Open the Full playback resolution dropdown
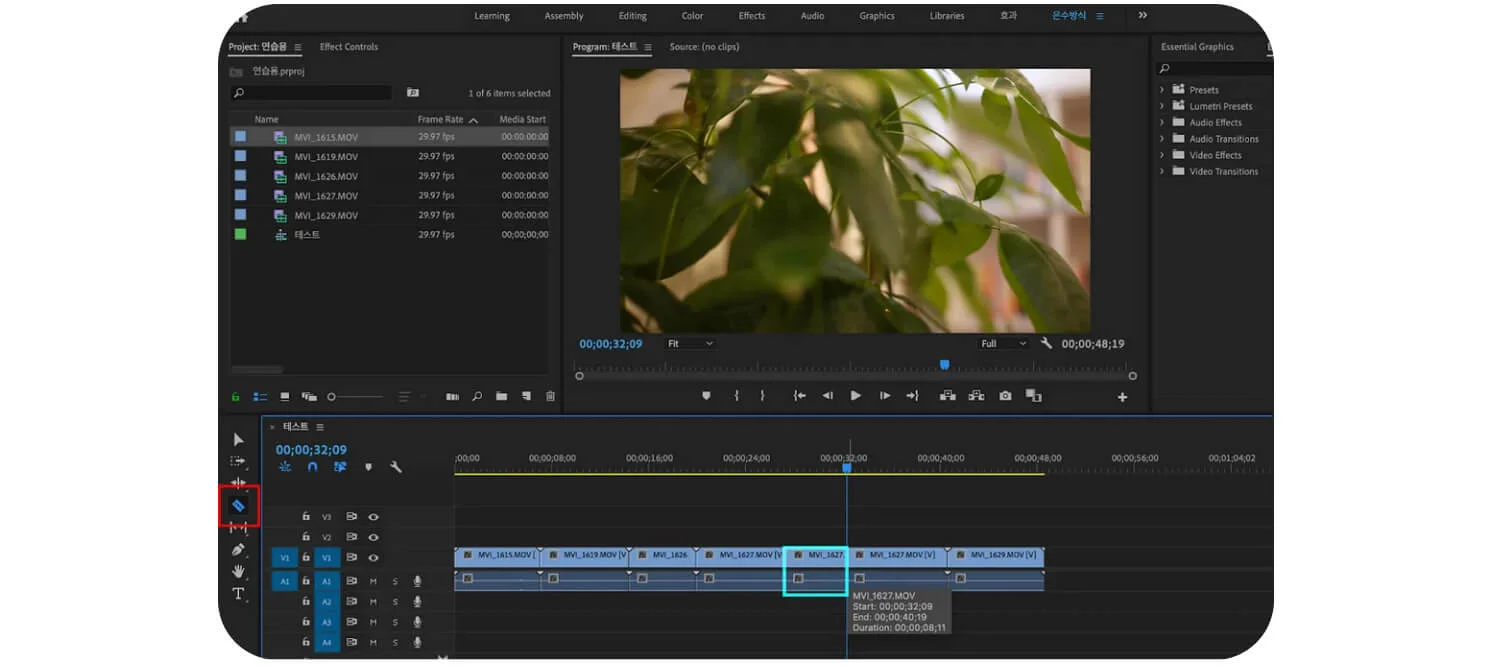The width and height of the screenshot is (1492, 666). (1004, 343)
